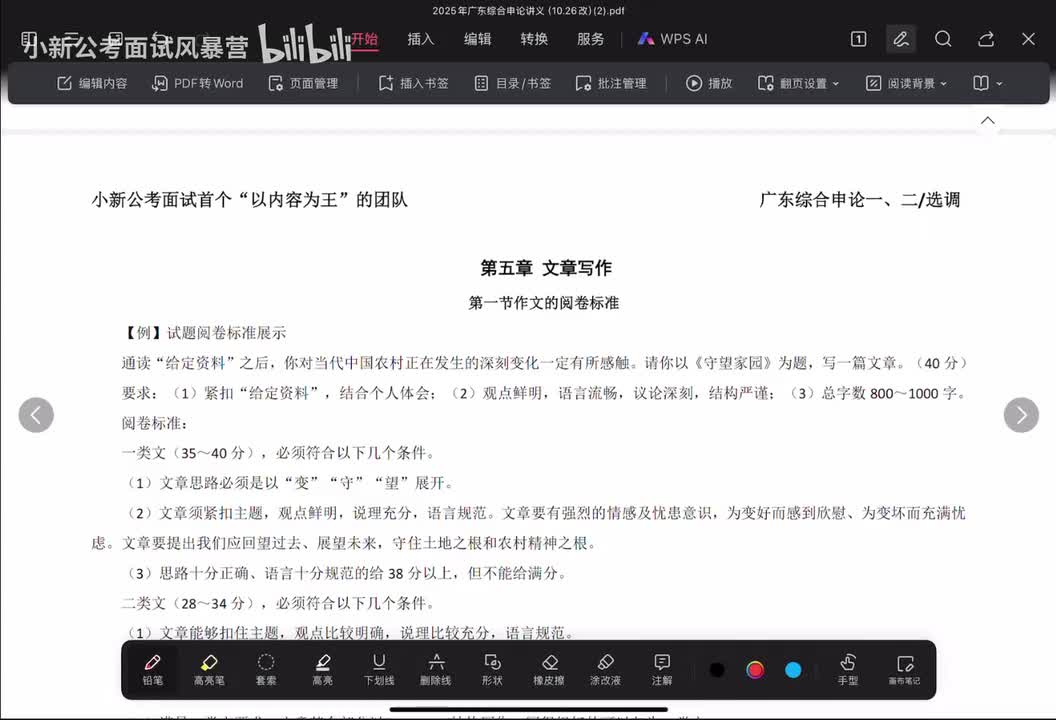The height and width of the screenshot is (720, 1056).
Task: Click 插入书签 insert bookmark
Action: [414, 84]
